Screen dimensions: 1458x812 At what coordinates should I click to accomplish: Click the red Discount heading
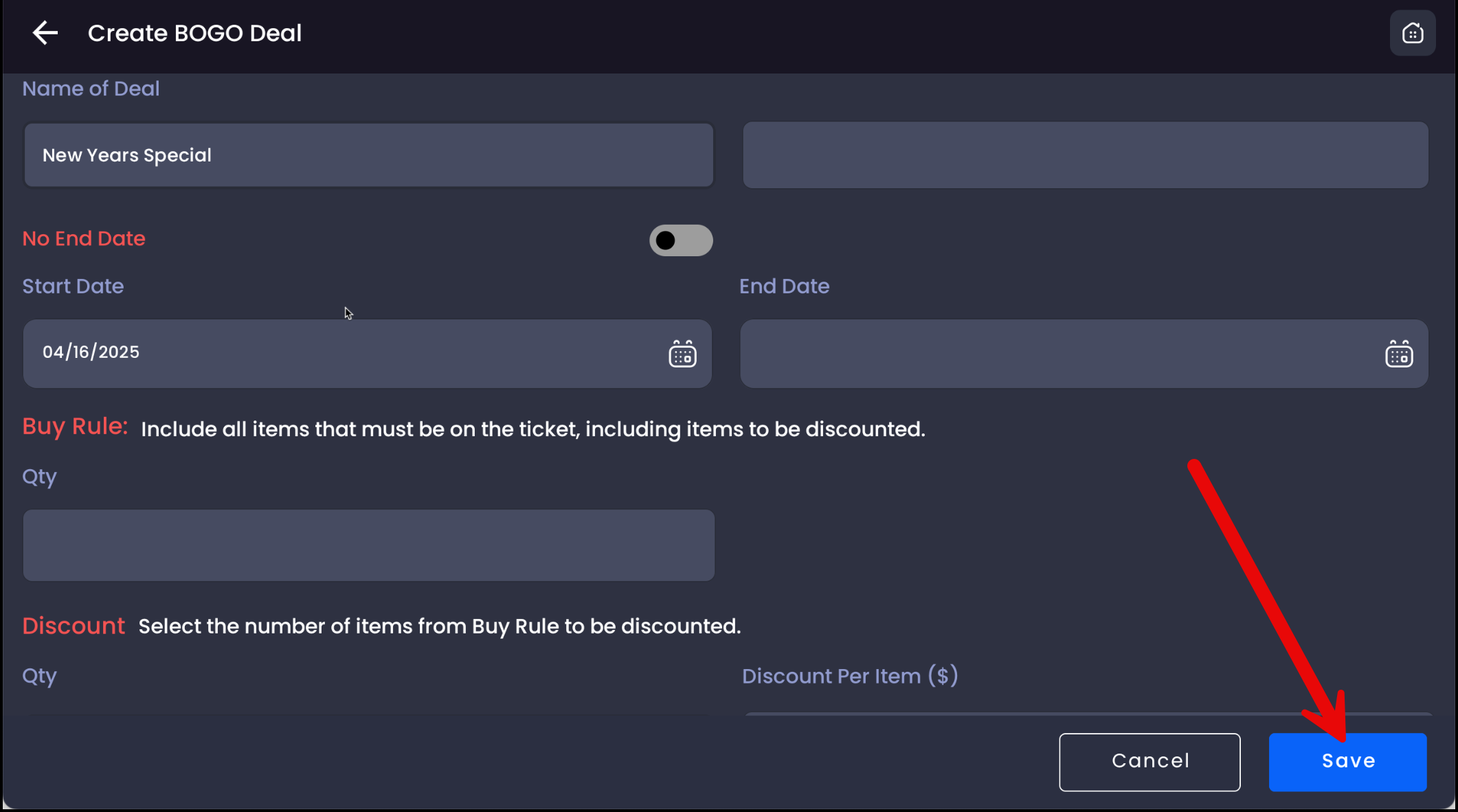[74, 626]
